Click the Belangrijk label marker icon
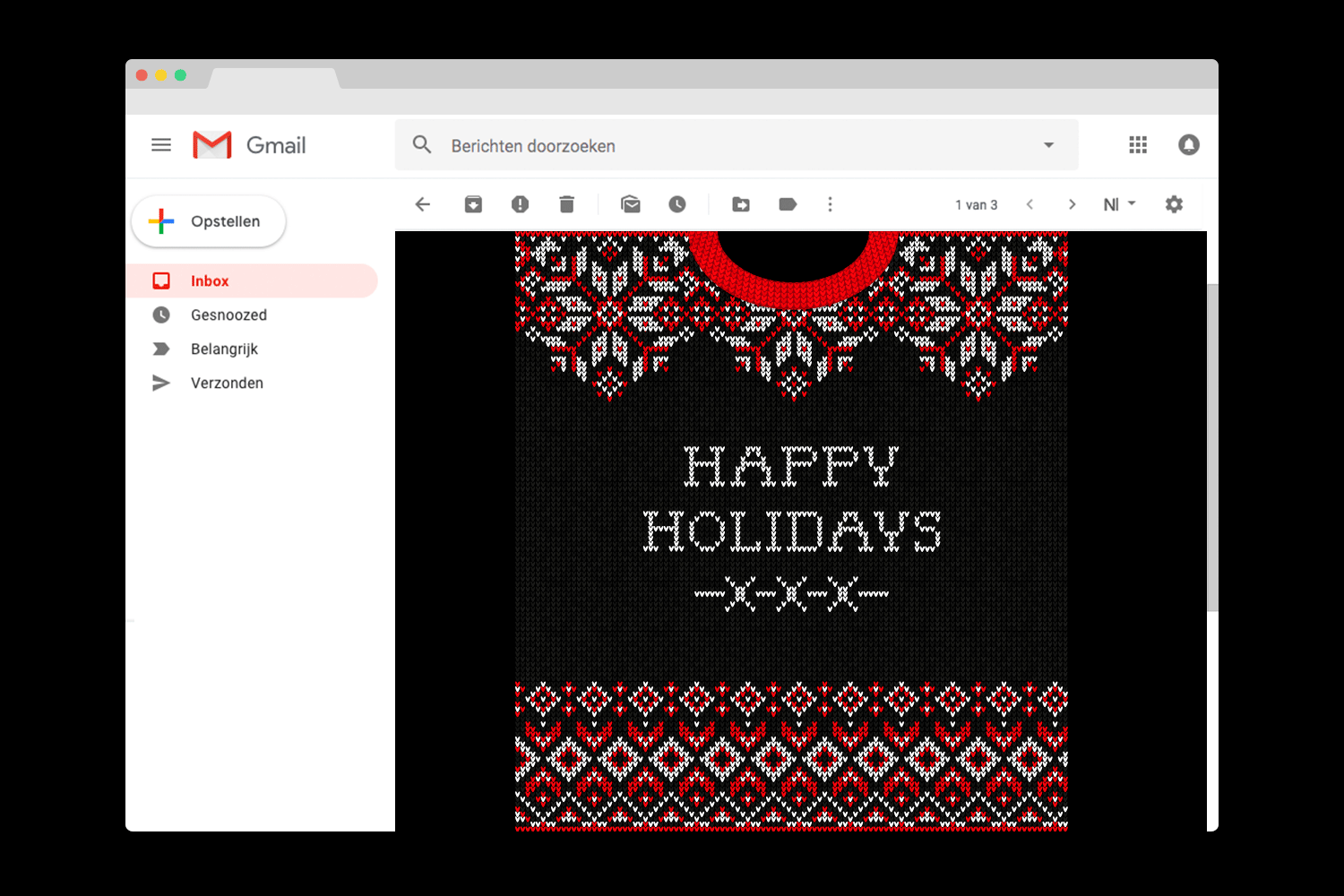 click(161, 349)
